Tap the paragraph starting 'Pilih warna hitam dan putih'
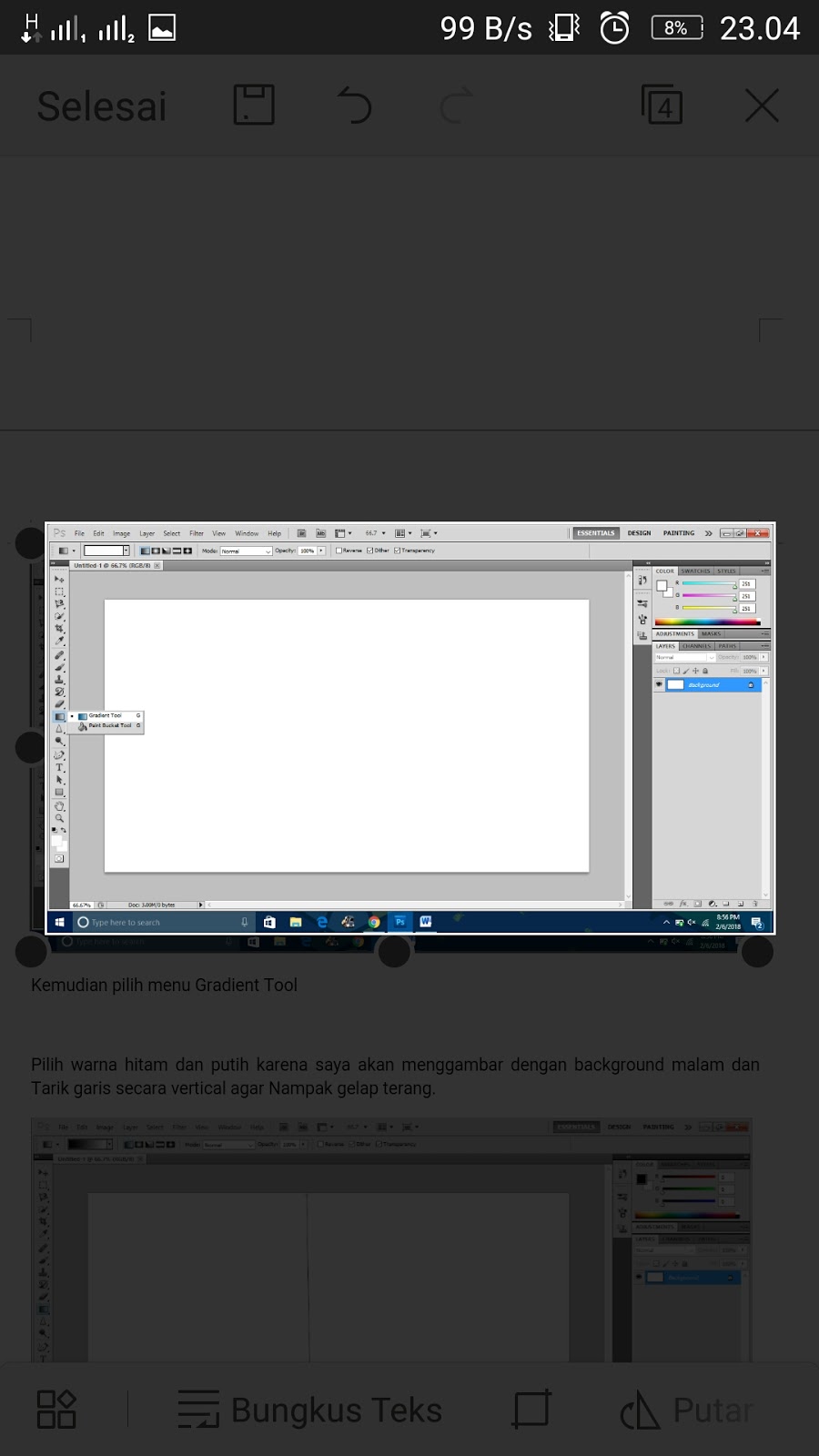The width and height of the screenshot is (819, 1456). pos(395,1077)
